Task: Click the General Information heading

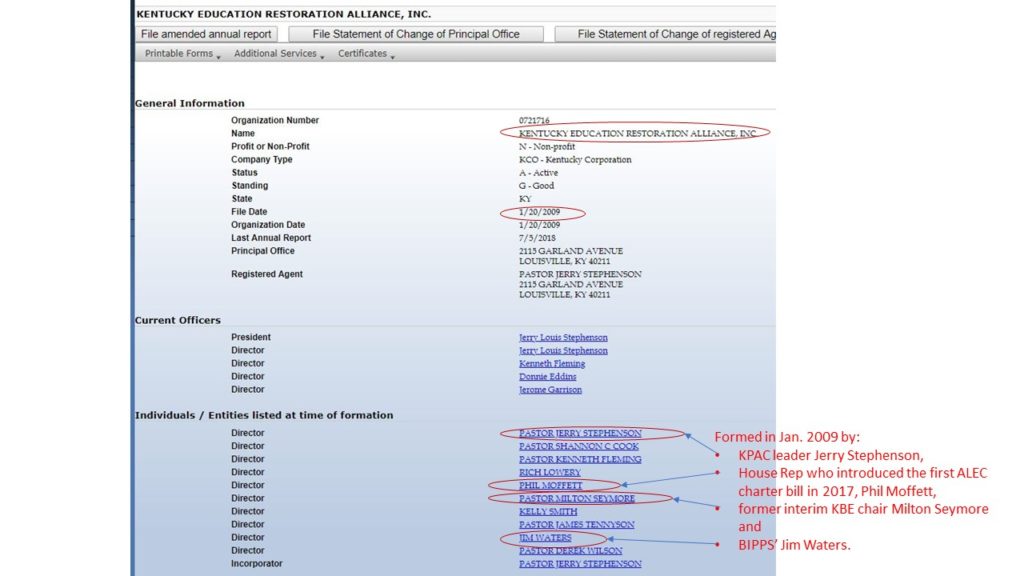Action: 189,103
